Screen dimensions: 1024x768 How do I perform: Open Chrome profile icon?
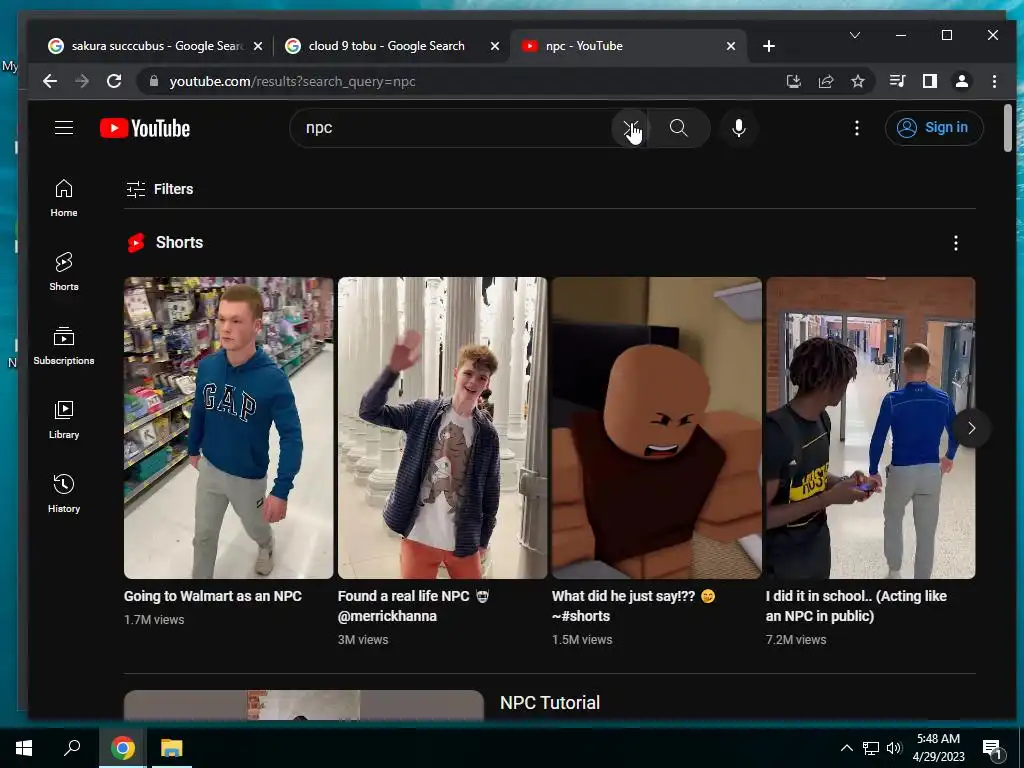click(962, 82)
